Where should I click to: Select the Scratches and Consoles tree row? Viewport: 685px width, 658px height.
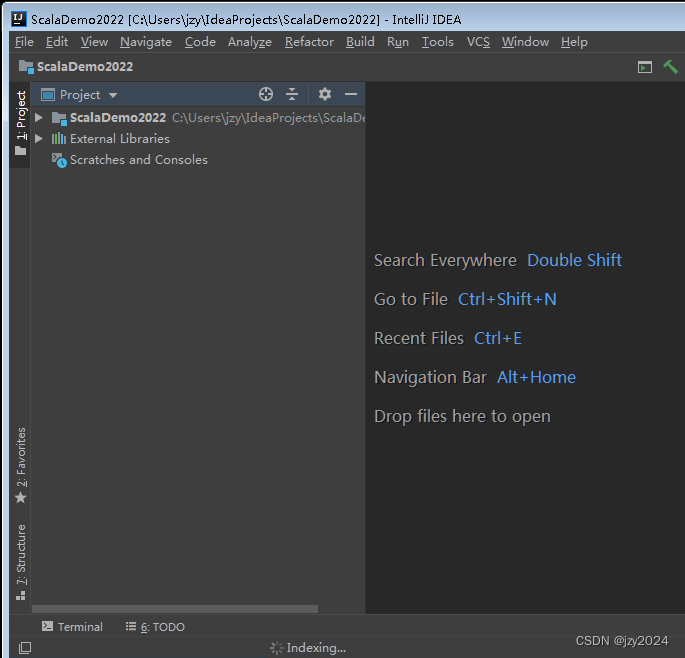tap(198, 160)
